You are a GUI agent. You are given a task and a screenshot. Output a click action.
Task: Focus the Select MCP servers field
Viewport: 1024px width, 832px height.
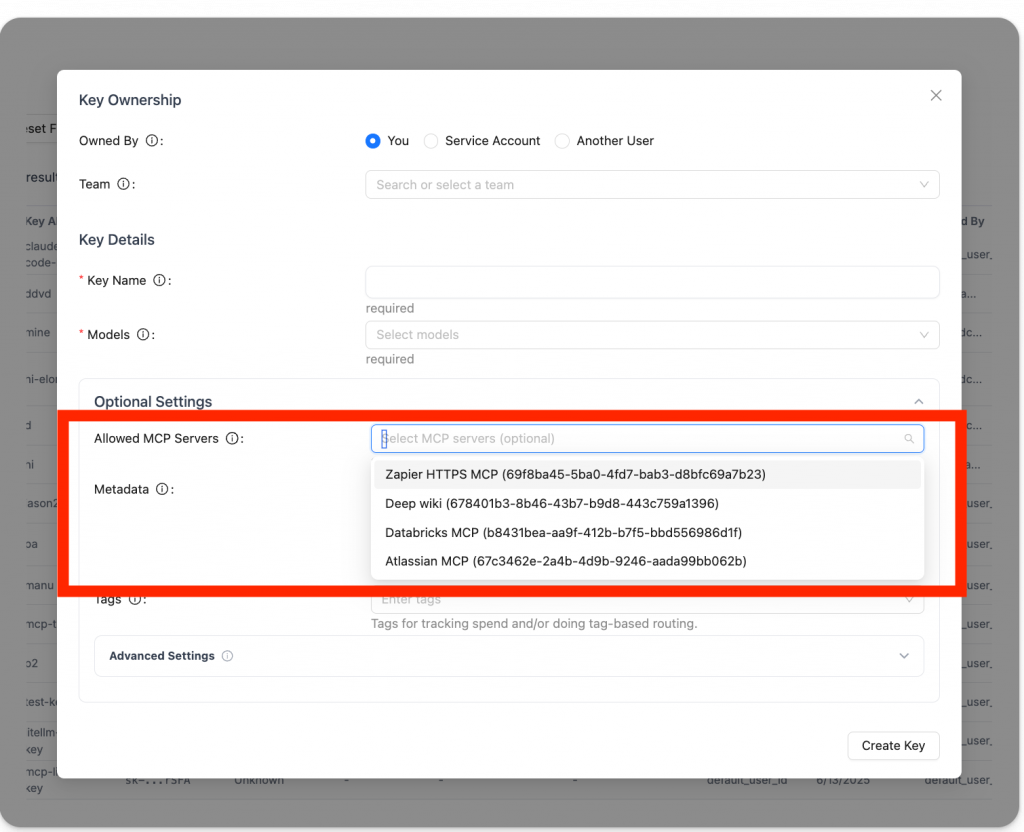click(647, 438)
